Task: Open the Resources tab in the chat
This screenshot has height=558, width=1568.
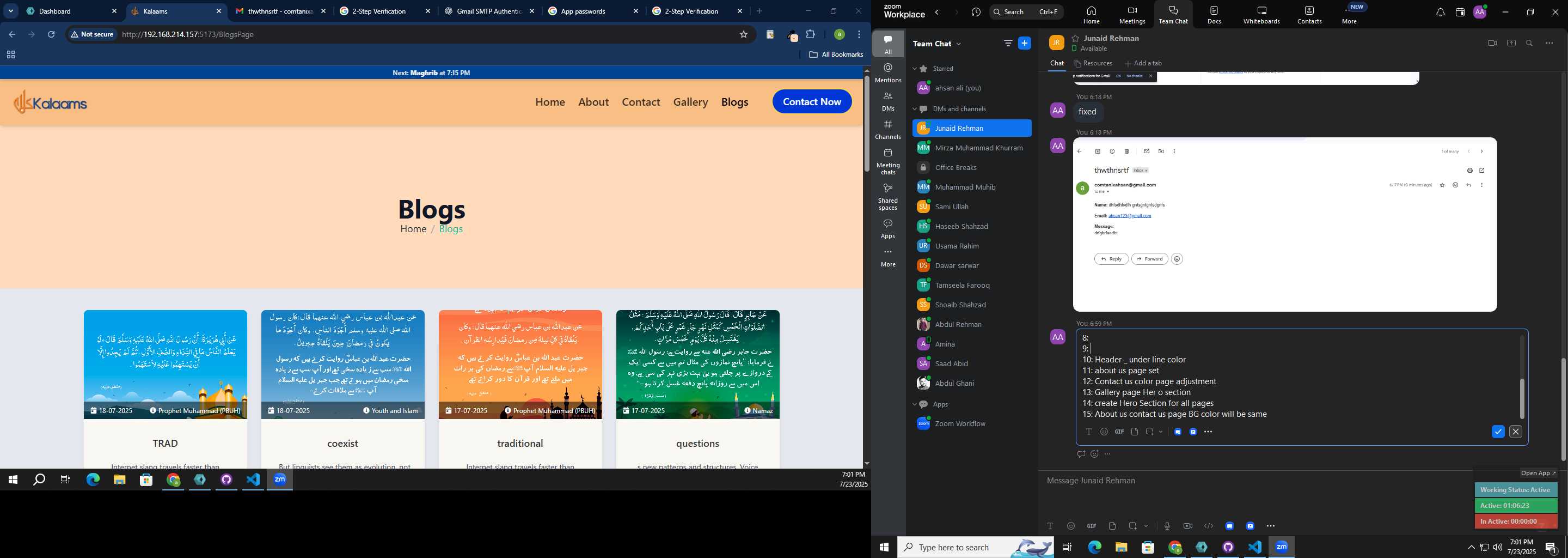Action: (1093, 63)
